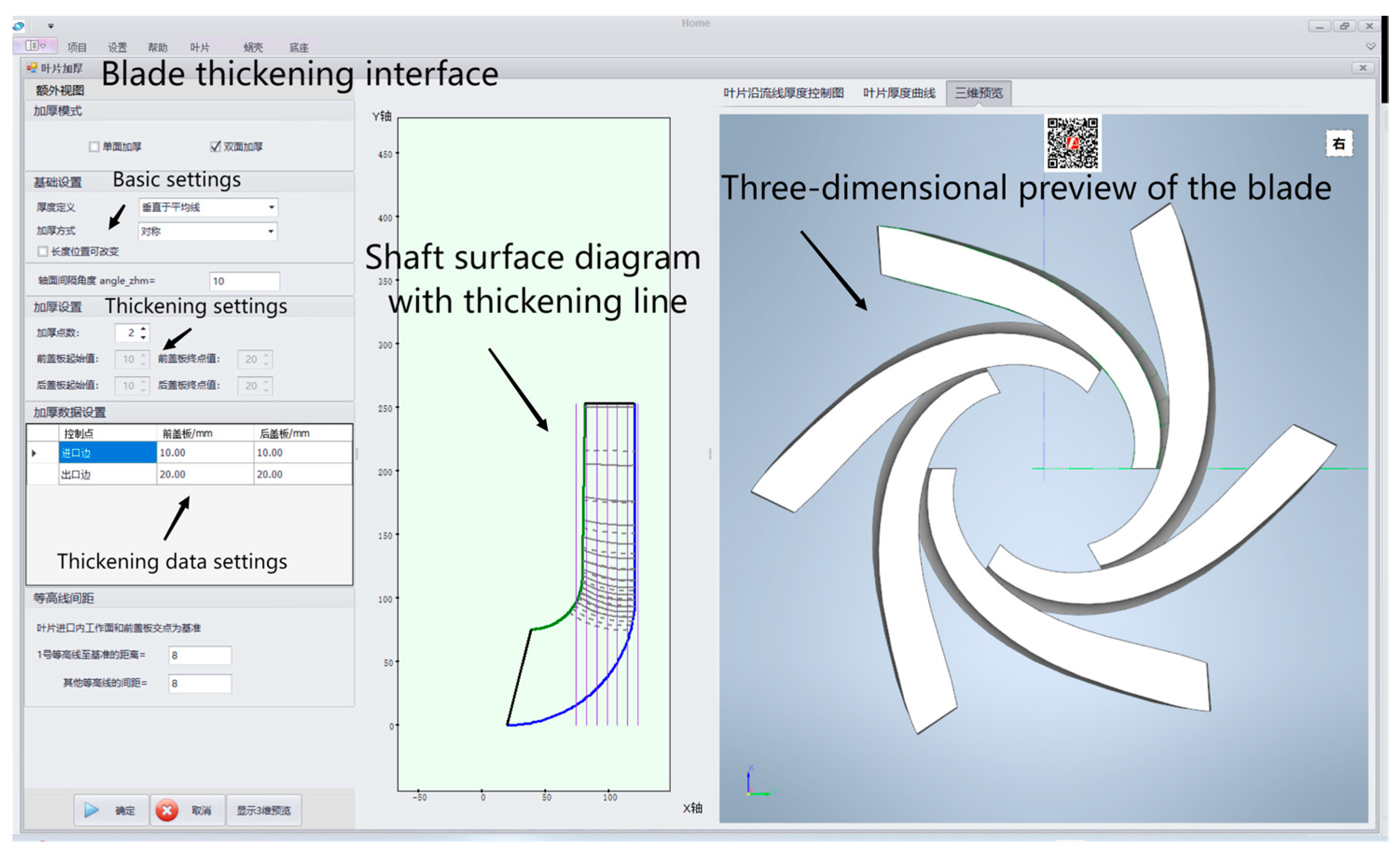Click the layout toggle button in menu bar
The height and width of the screenshot is (853, 1400).
click(x=34, y=45)
